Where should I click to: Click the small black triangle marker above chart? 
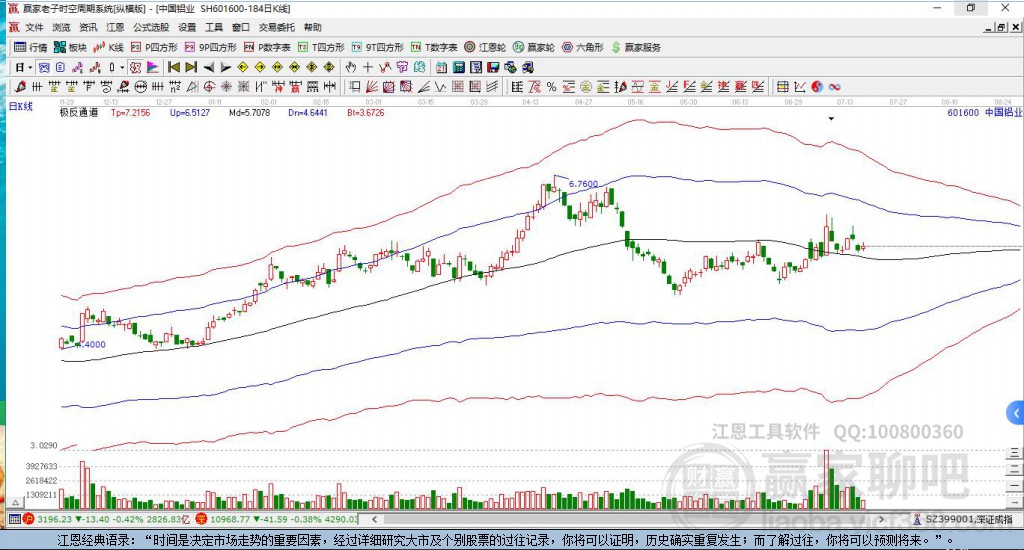pyautogui.click(x=831, y=119)
